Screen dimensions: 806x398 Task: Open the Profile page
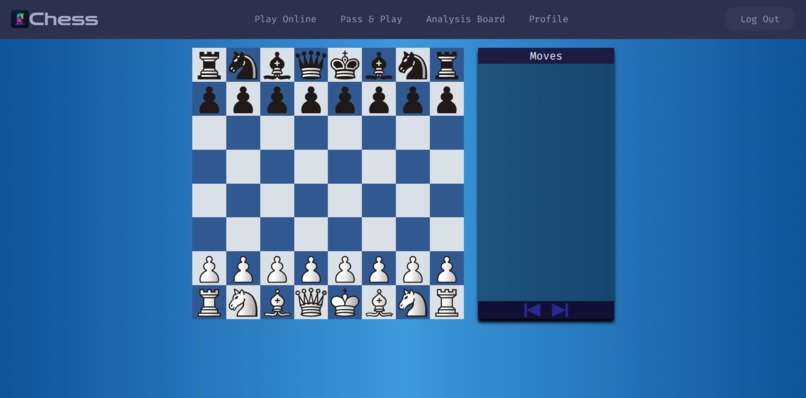[x=548, y=19]
